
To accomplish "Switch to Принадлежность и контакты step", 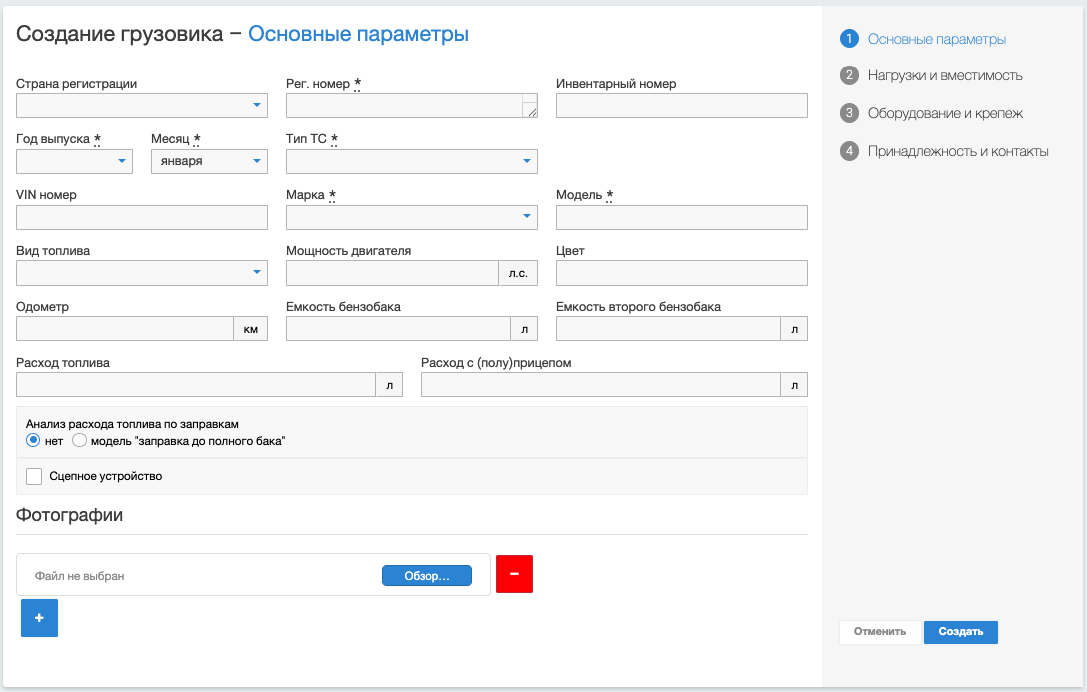I will (957, 152).
